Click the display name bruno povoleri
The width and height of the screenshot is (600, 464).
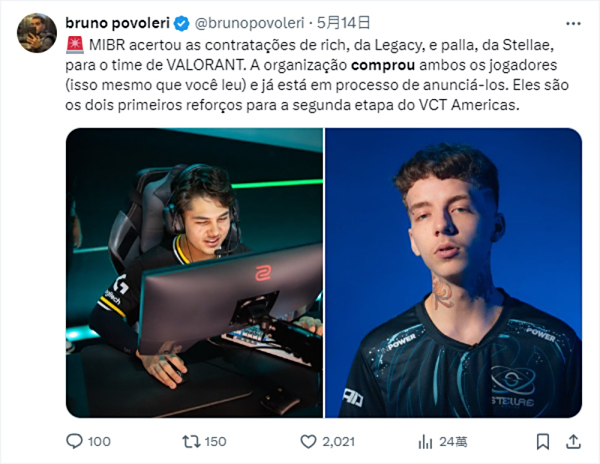click(117, 23)
